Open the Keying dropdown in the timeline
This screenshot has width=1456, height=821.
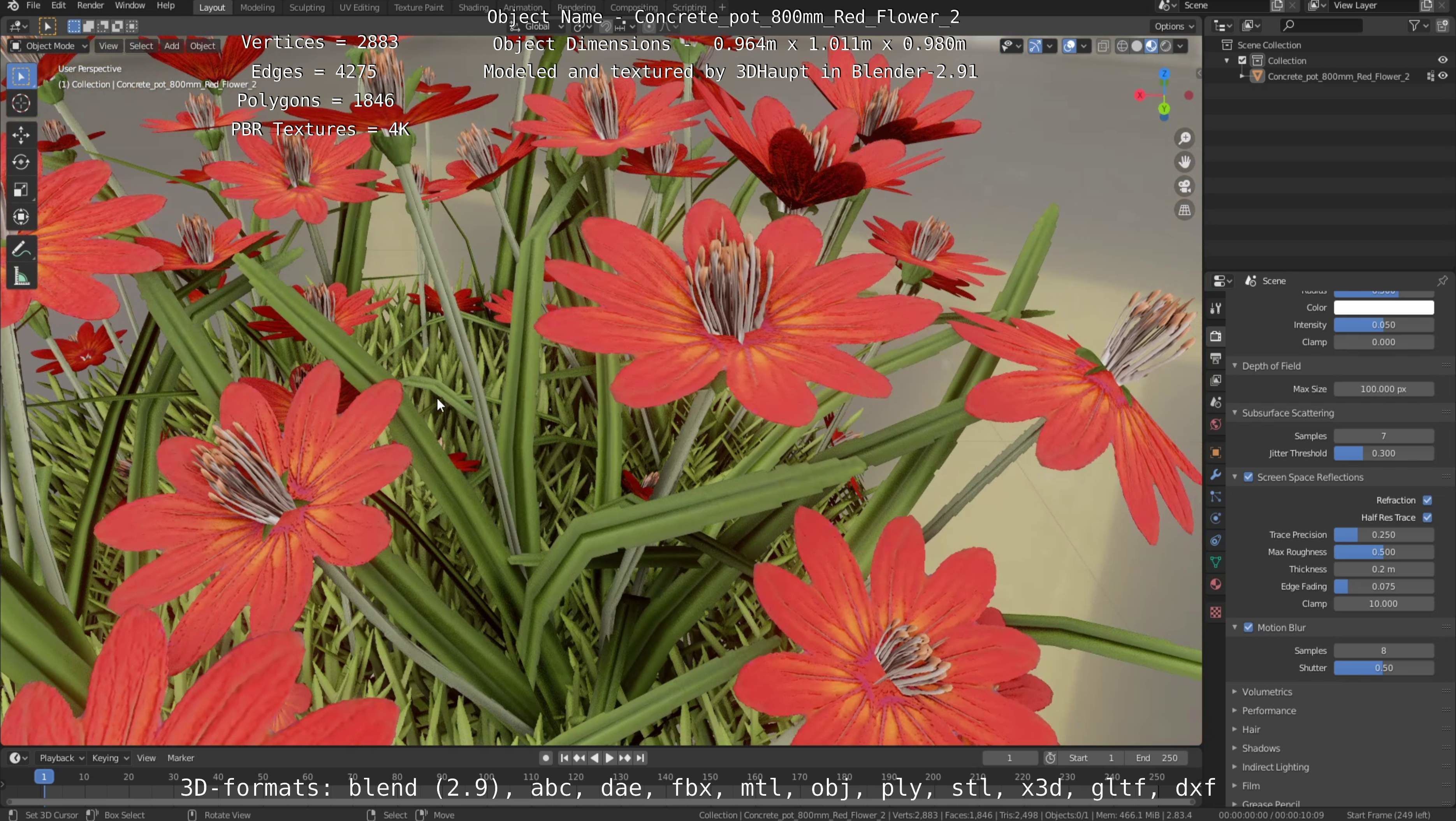[110, 758]
